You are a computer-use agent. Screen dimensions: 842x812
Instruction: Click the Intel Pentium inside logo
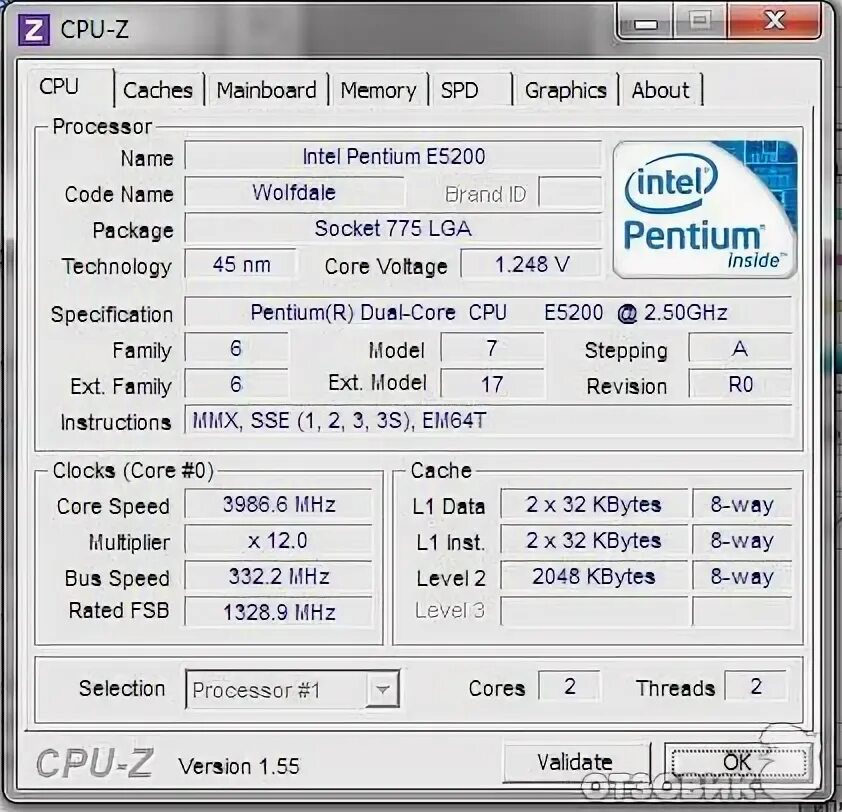click(x=705, y=209)
